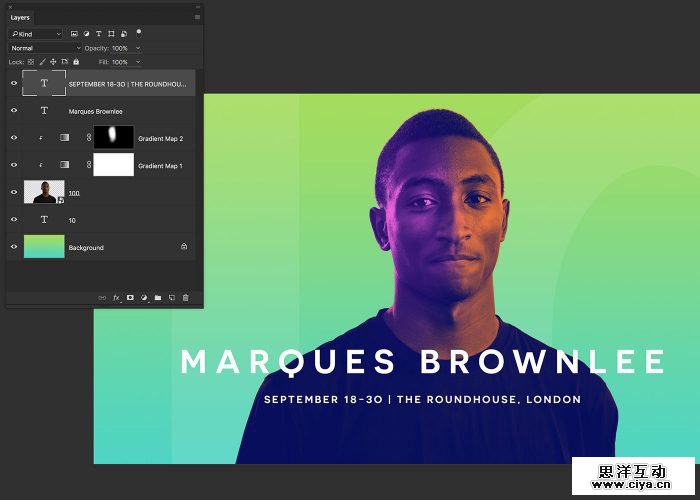Click the lock all padlock icon
The width and height of the screenshot is (700, 500).
click(x=76, y=62)
